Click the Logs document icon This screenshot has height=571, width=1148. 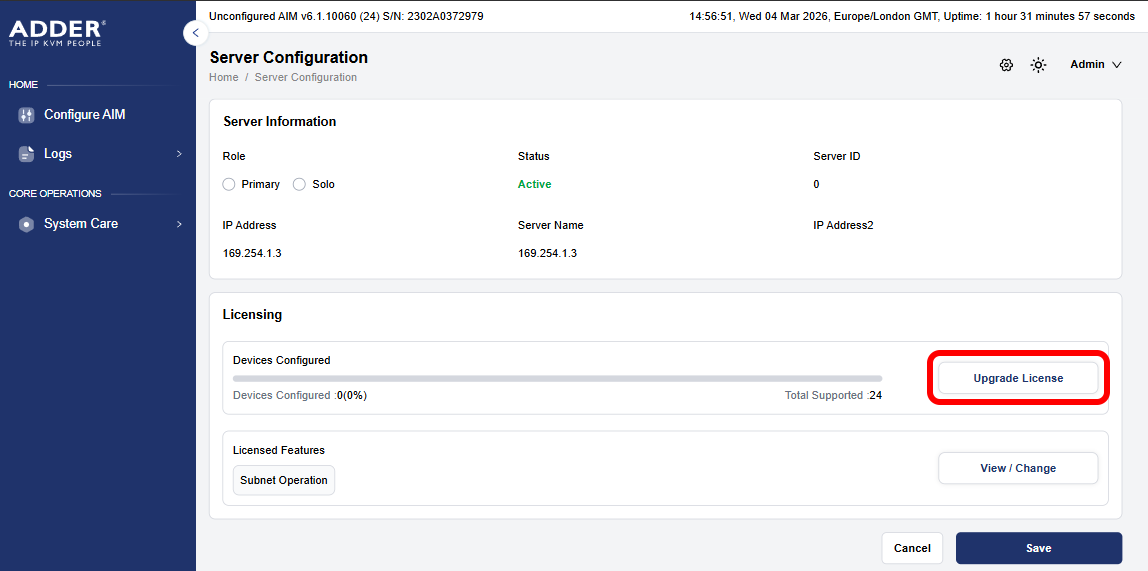pyautogui.click(x=26, y=154)
